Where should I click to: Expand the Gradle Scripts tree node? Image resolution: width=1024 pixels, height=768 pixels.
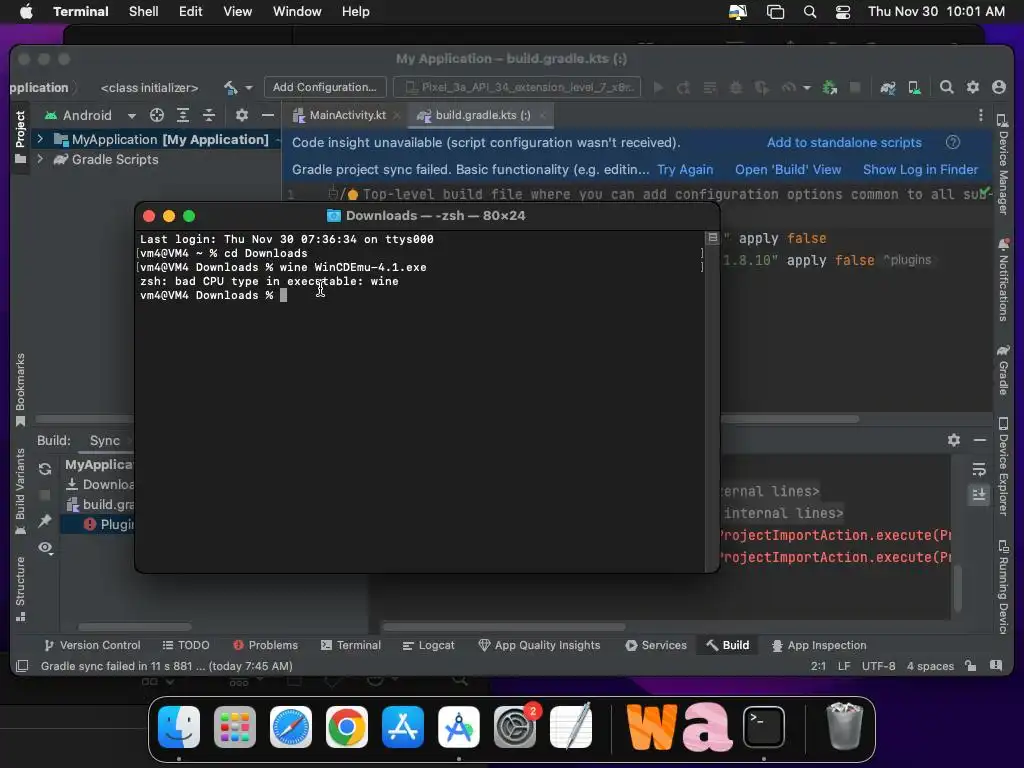point(40,159)
